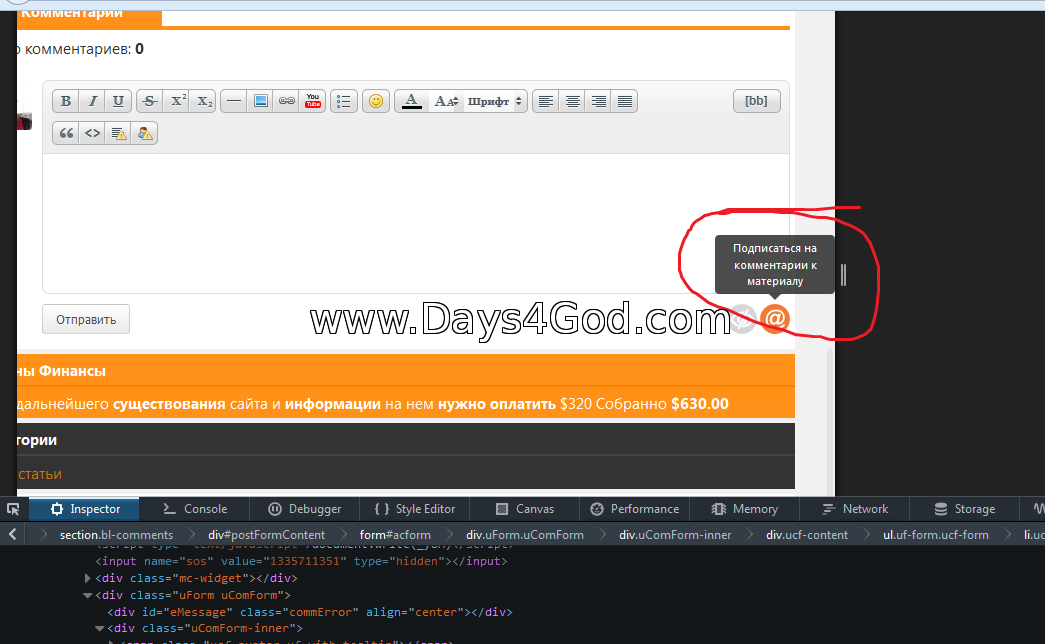Image resolution: width=1045 pixels, height=644 pixels.
Task: Select form#acform breadcrumb
Action: pyautogui.click(x=395, y=535)
